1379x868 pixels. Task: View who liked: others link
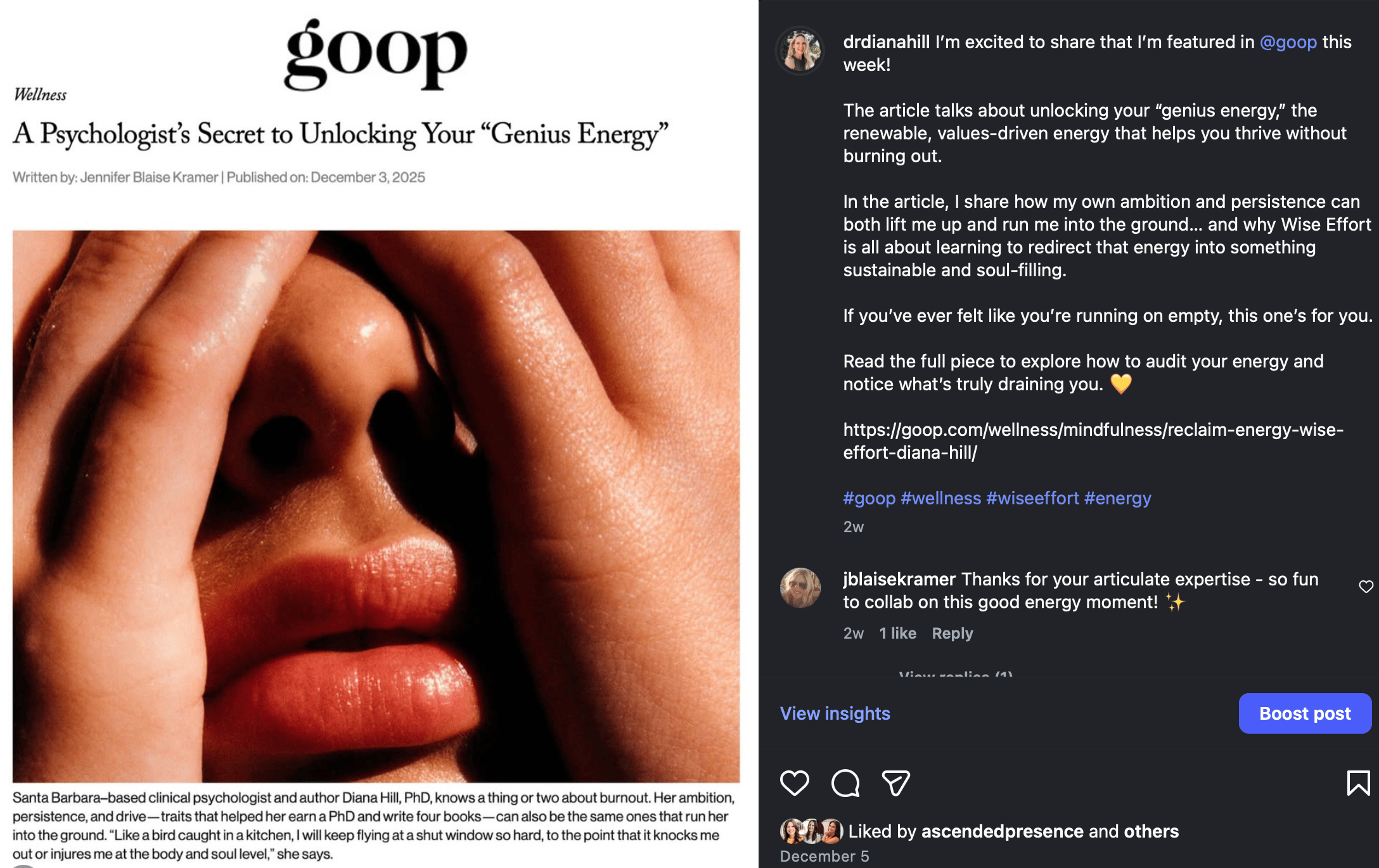coord(1151,831)
